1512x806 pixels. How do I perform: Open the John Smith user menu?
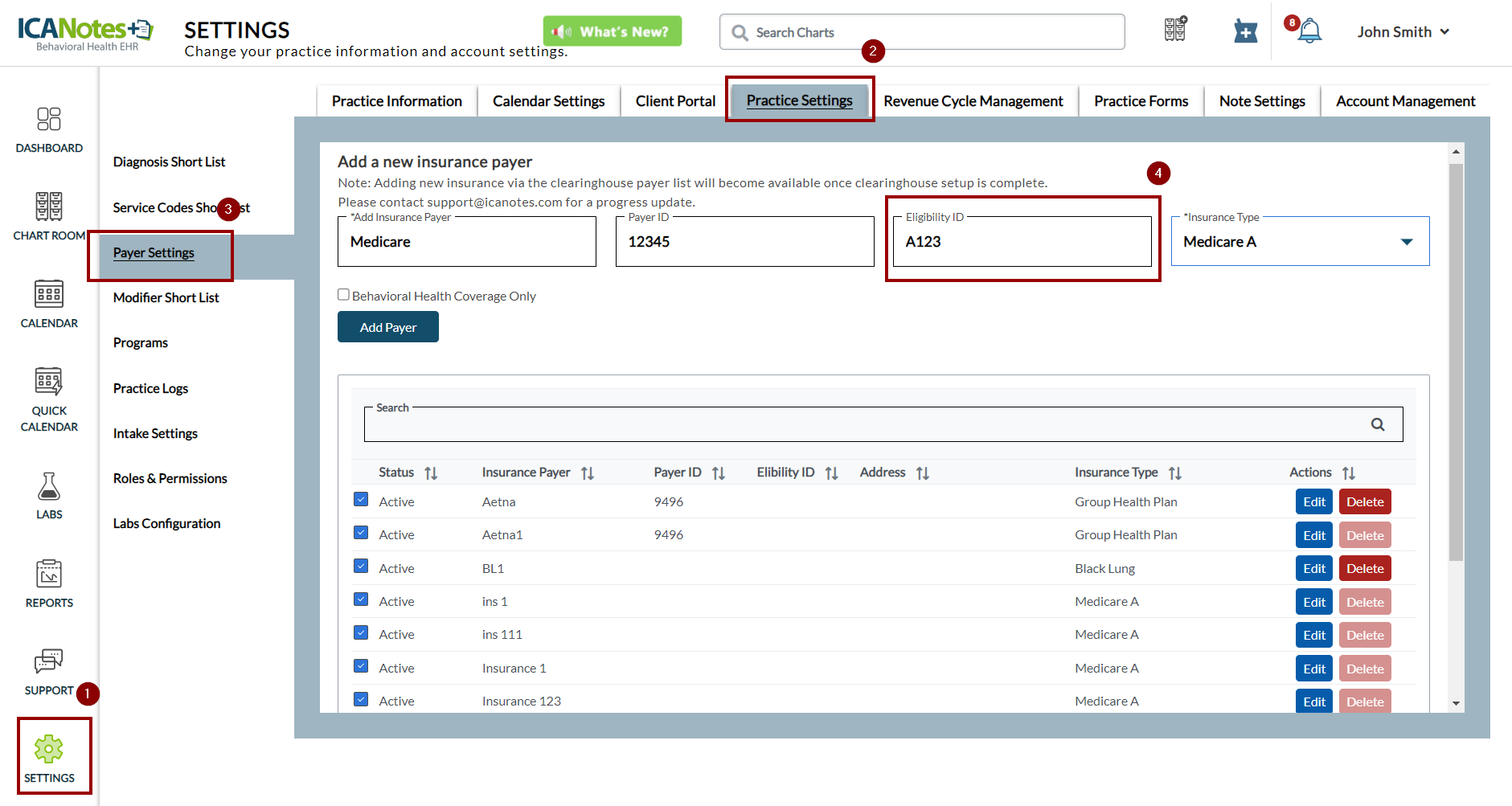point(1403,32)
